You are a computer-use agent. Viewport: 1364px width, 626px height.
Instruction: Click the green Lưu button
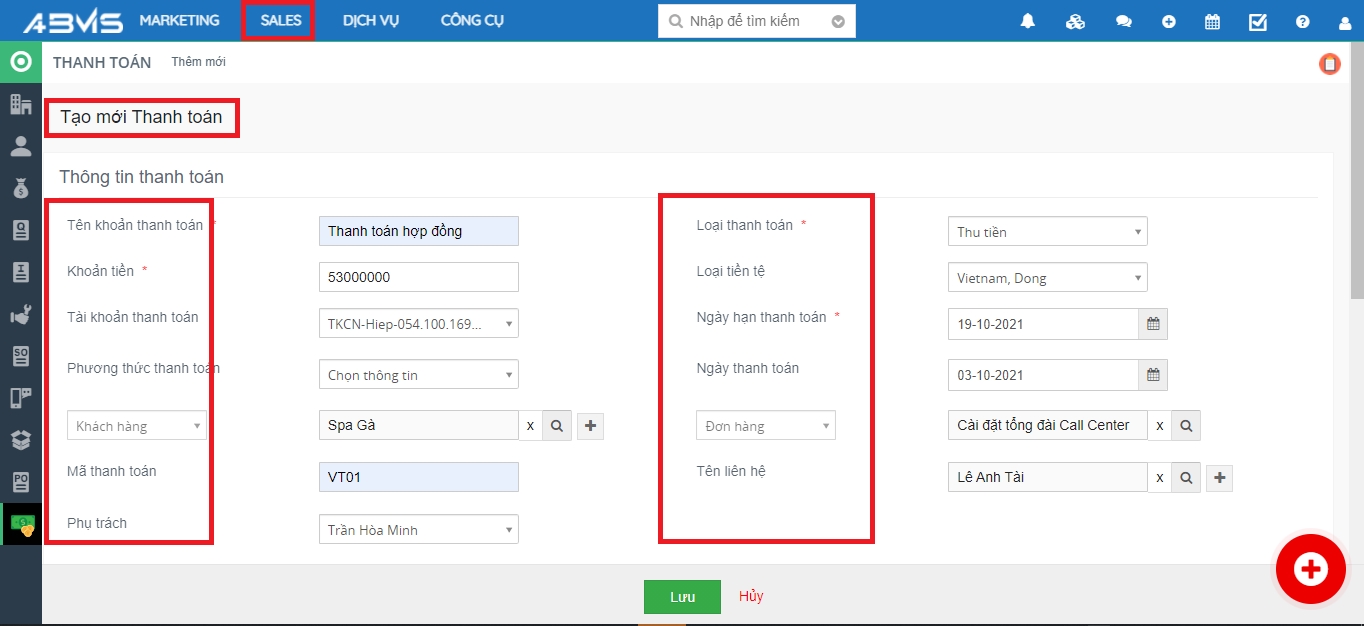(682, 597)
